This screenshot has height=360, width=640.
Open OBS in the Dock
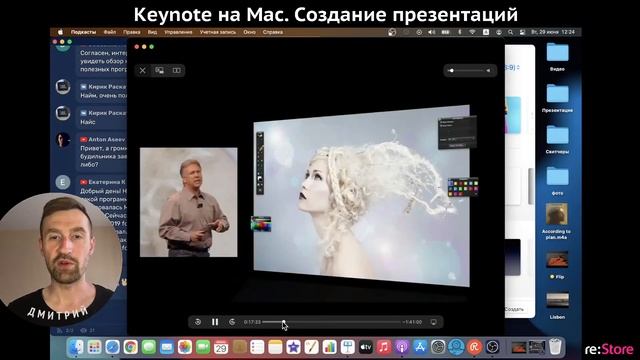click(x=492, y=347)
